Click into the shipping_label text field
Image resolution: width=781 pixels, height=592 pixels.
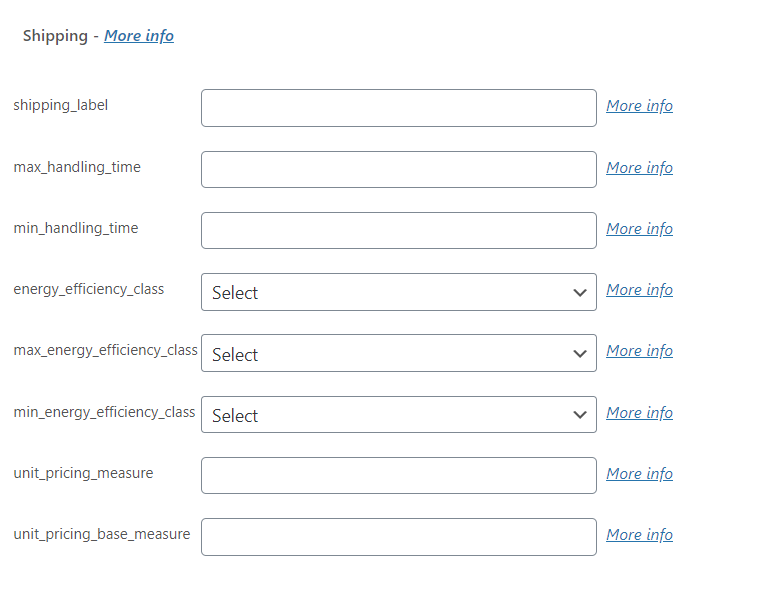(398, 108)
